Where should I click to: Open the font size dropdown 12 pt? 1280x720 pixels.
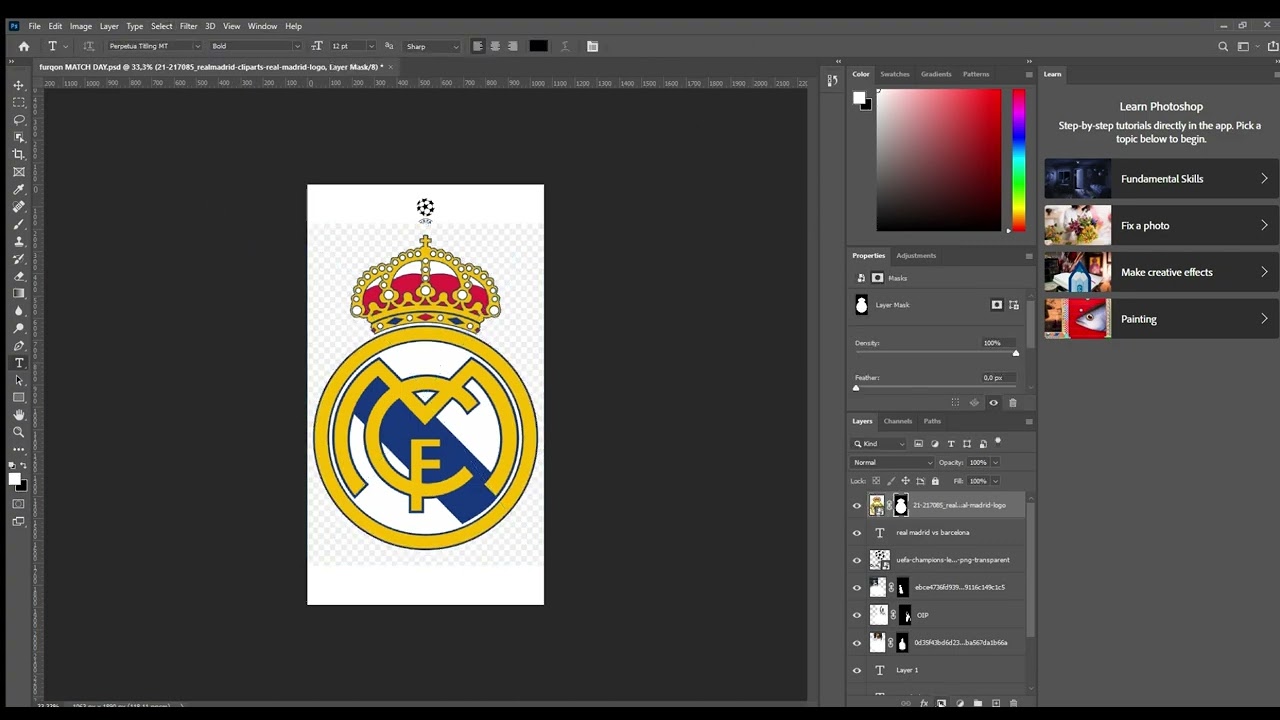[371, 46]
